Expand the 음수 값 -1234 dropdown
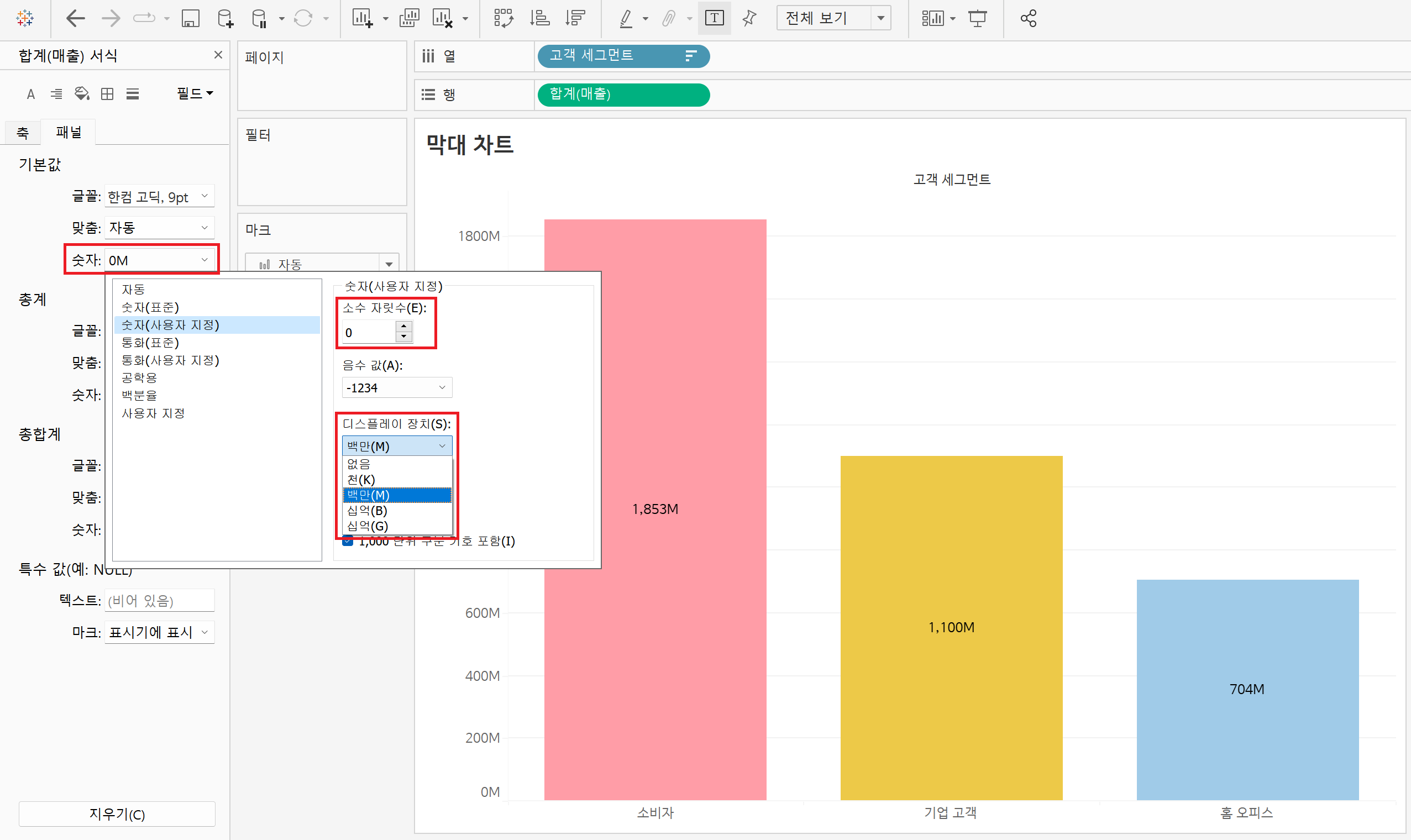The width and height of the screenshot is (1411, 840). (x=396, y=388)
